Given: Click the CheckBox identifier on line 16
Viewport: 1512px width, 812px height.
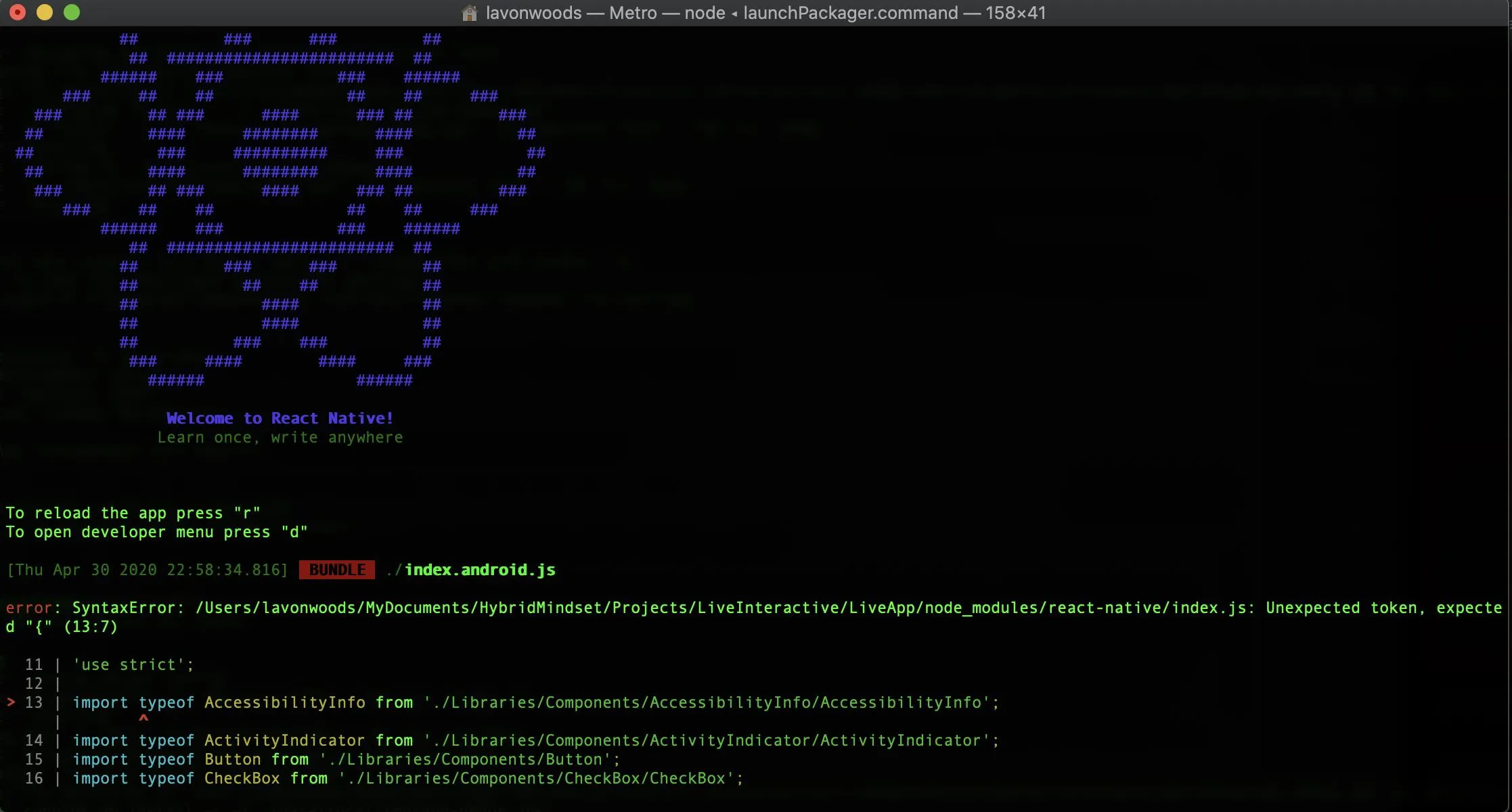Looking at the screenshot, I should coord(242,778).
